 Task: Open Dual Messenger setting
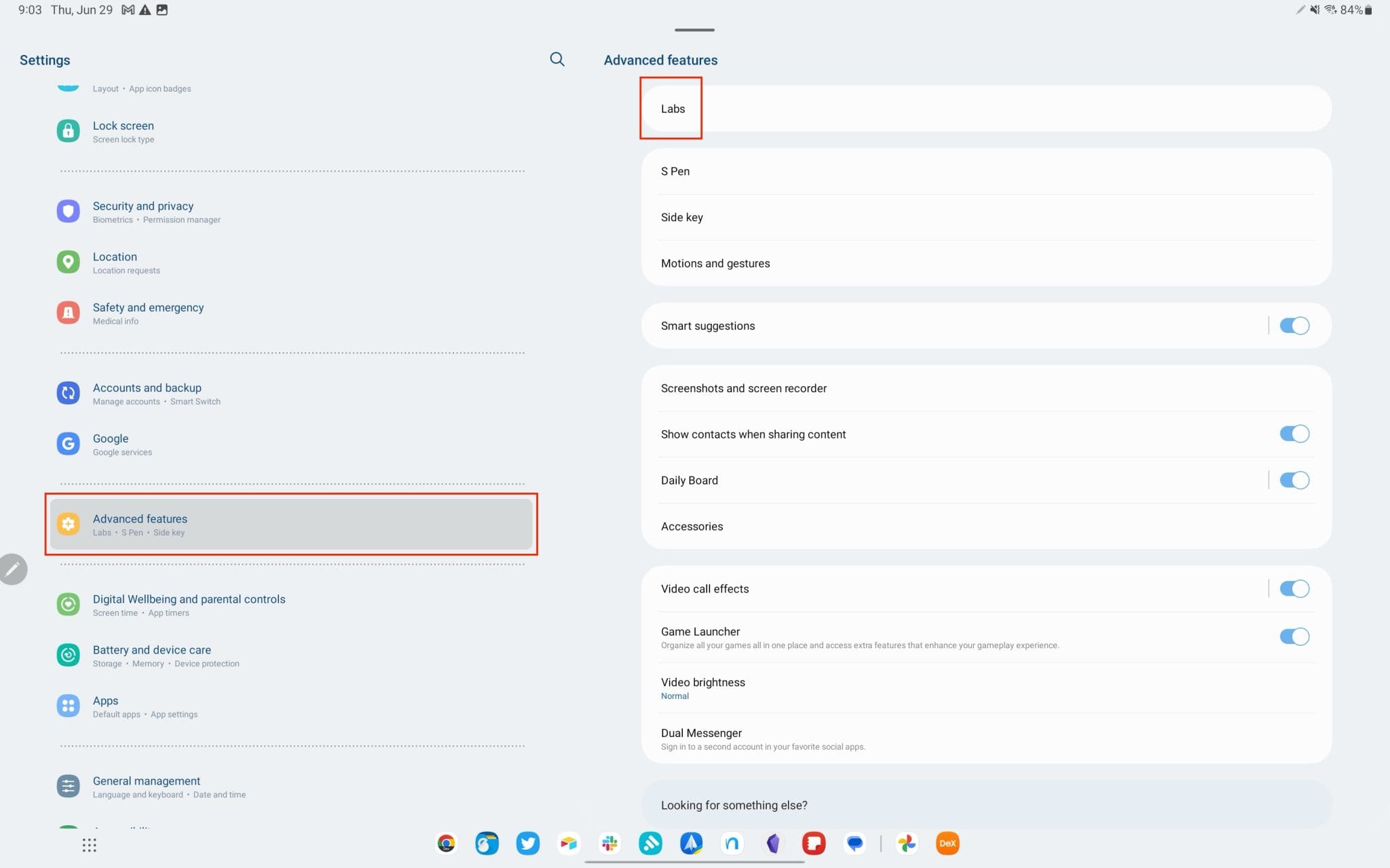(x=701, y=738)
